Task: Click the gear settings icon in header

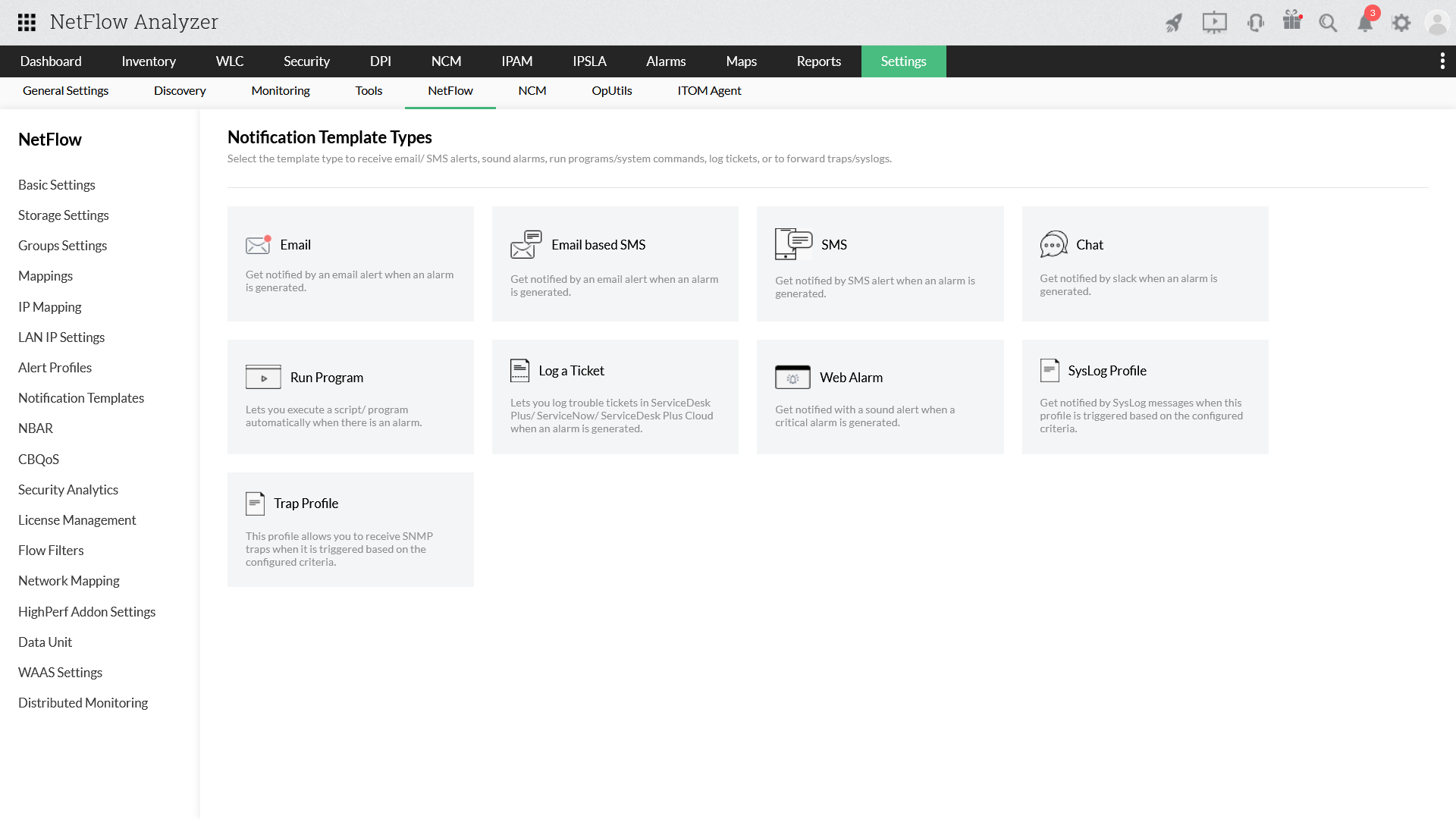Action: 1401,23
